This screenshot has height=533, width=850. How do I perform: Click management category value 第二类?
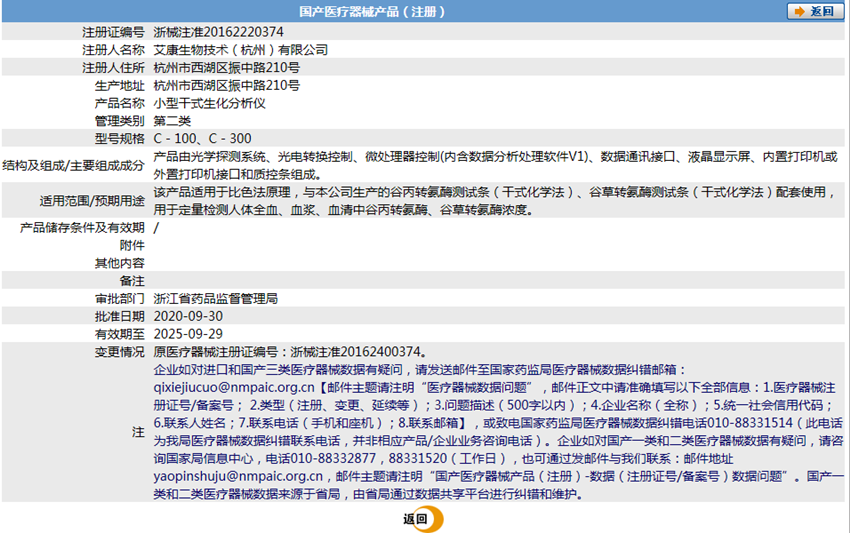click(172, 121)
